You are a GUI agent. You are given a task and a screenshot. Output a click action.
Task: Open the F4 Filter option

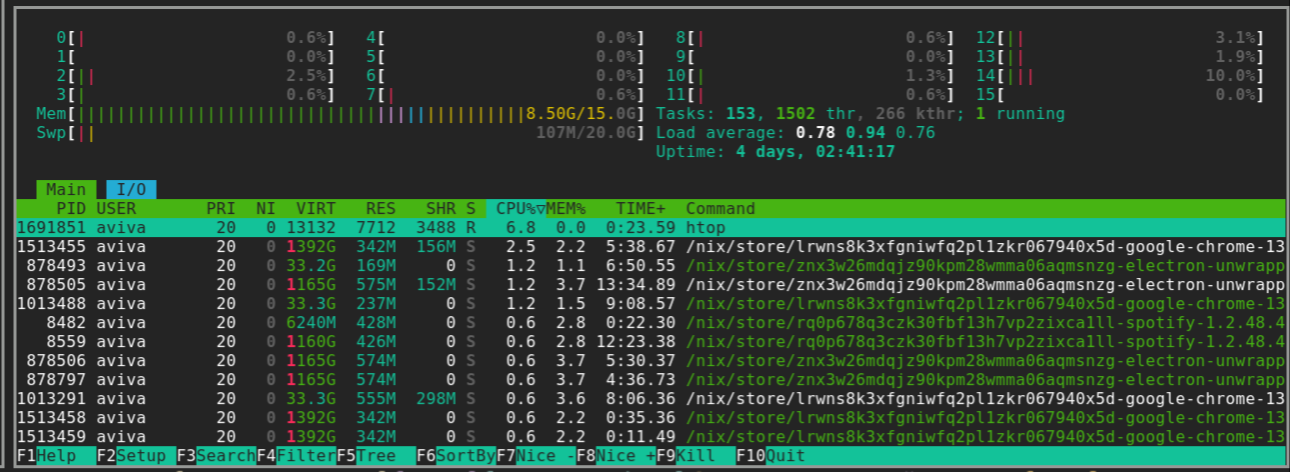[295, 456]
